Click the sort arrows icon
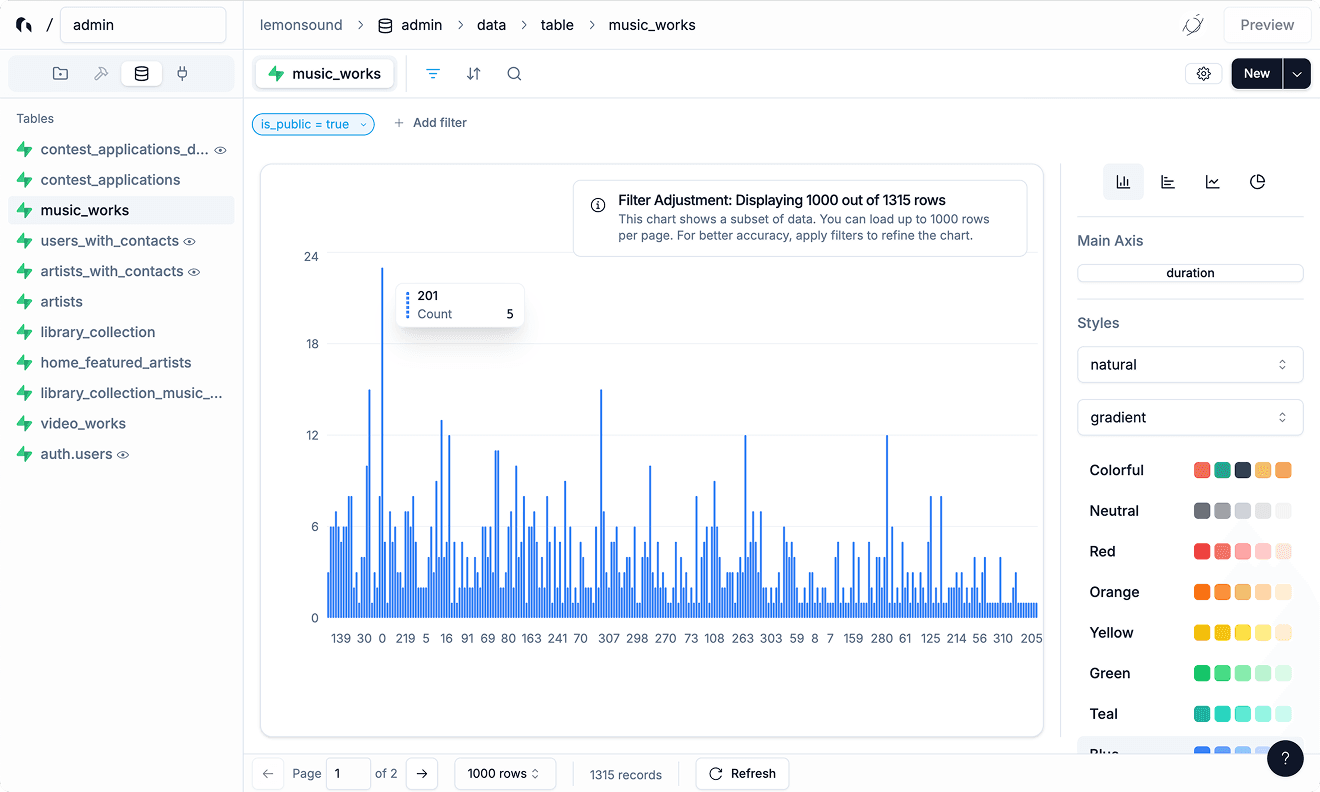This screenshot has width=1320, height=792. (474, 74)
